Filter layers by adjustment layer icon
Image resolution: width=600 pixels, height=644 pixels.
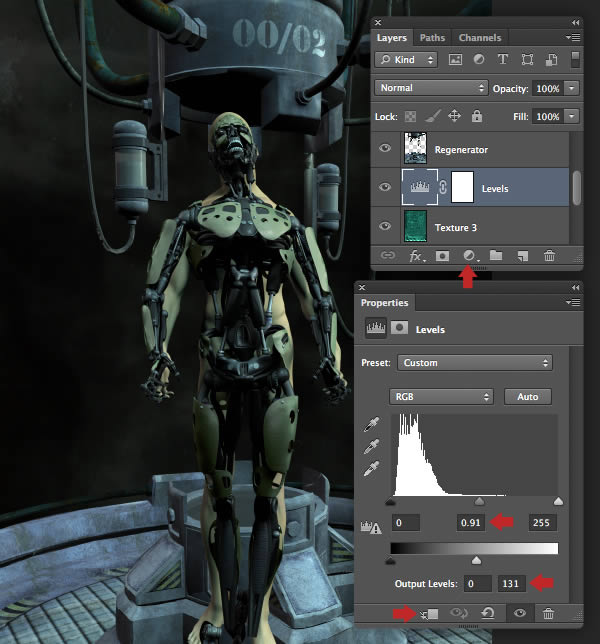[479, 60]
